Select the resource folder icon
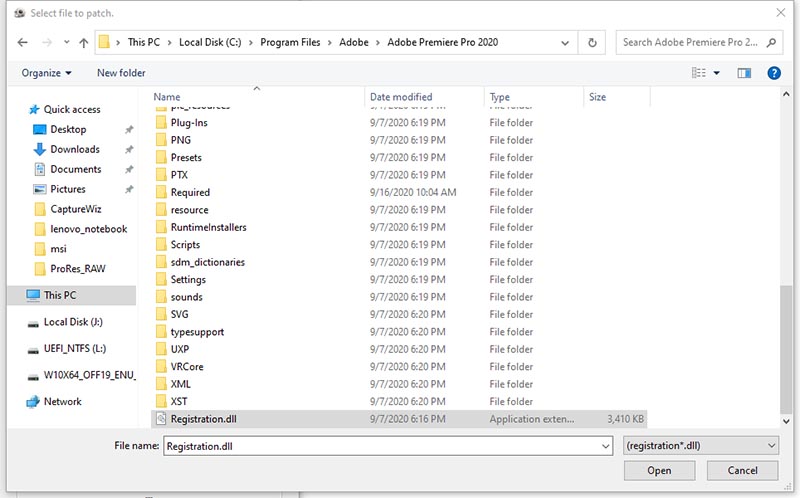Screen dimensions: 800x498 point(161,210)
